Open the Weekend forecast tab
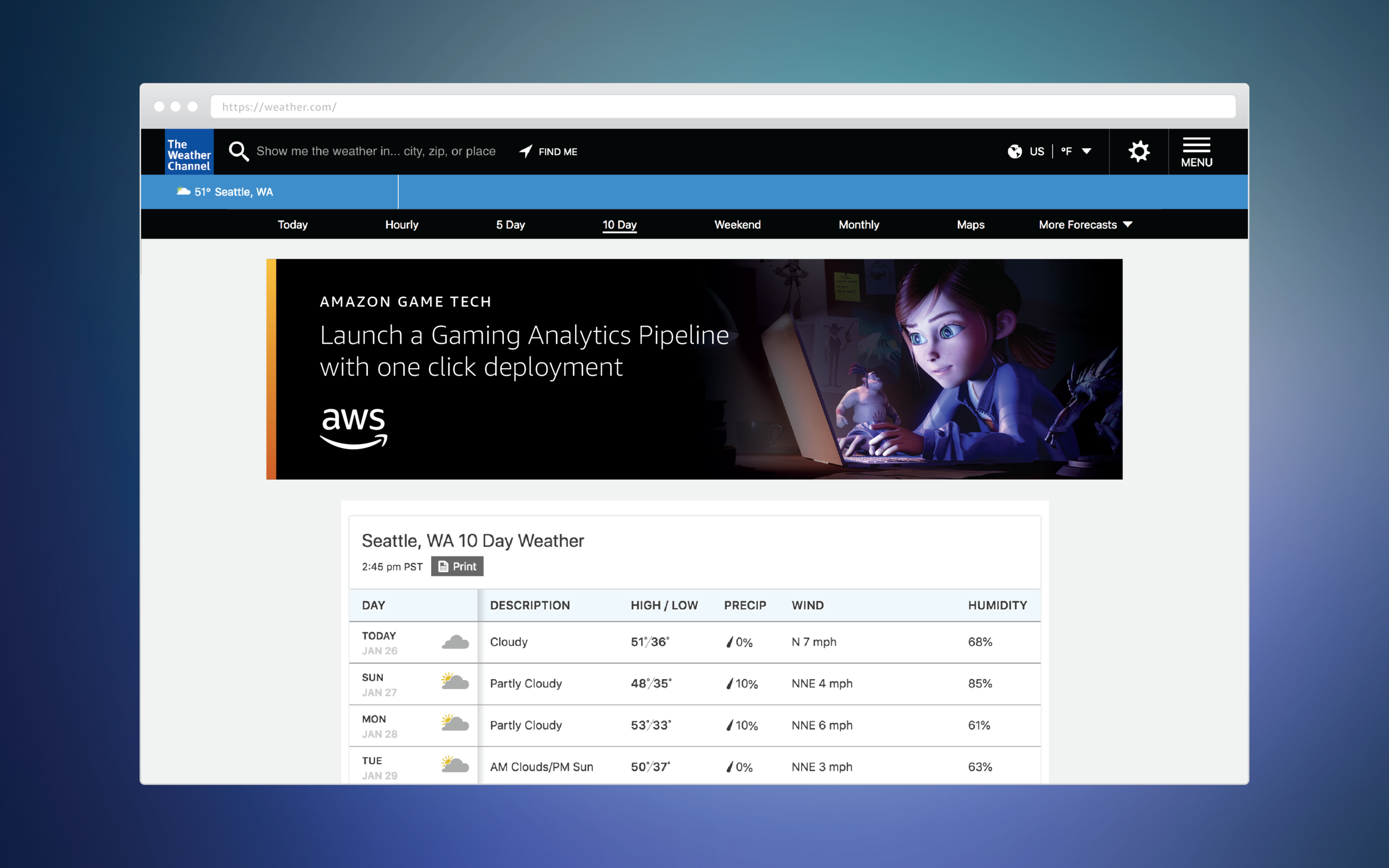The image size is (1389, 868). pyautogui.click(x=737, y=224)
